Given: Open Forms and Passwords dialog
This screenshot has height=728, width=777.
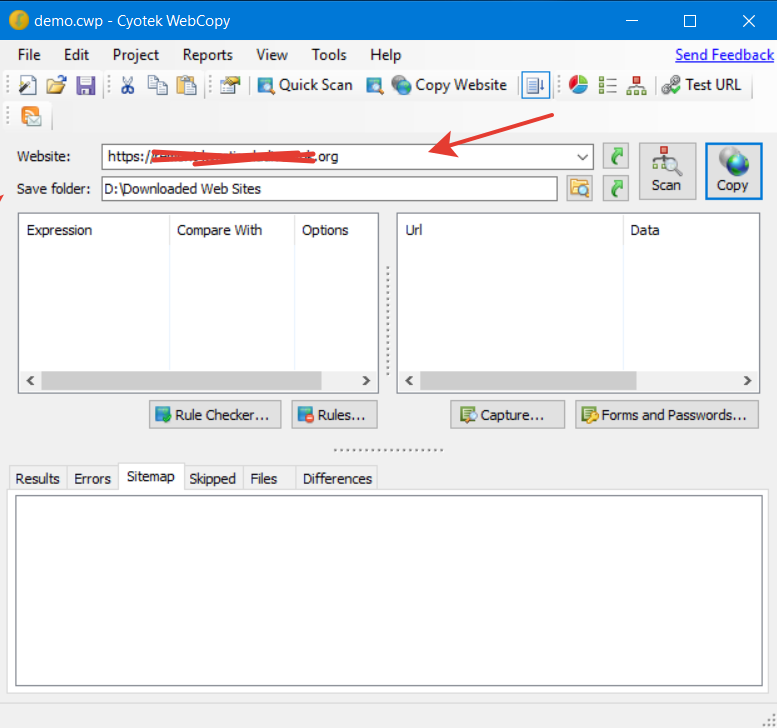Looking at the screenshot, I should click(666, 415).
